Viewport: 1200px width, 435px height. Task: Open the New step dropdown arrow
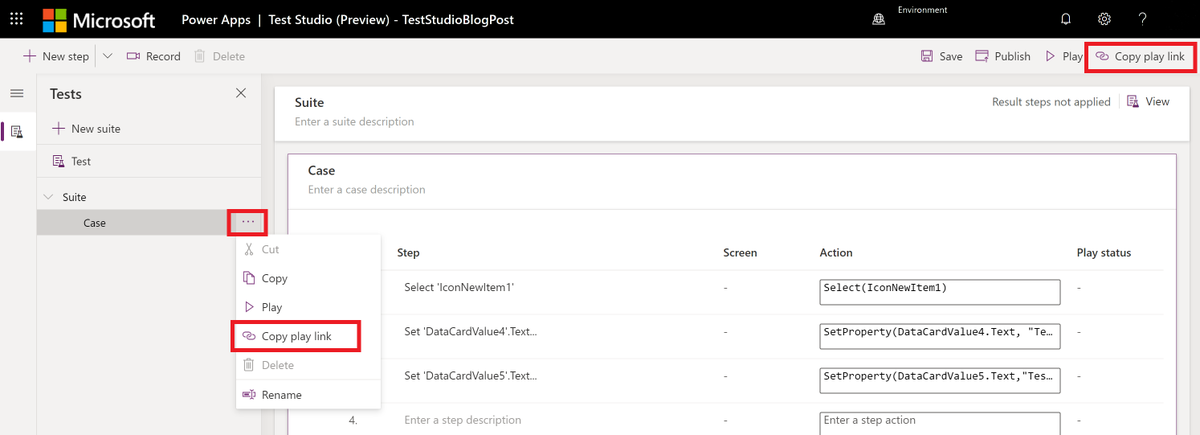[x=108, y=56]
